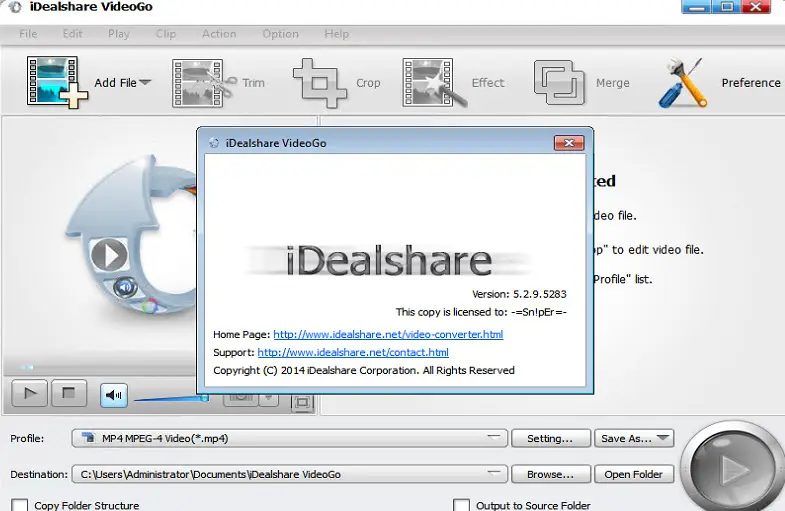Screen dimensions: 785x511
Task: Close the iDealshare VideoGo about dialog
Action: (x=569, y=143)
